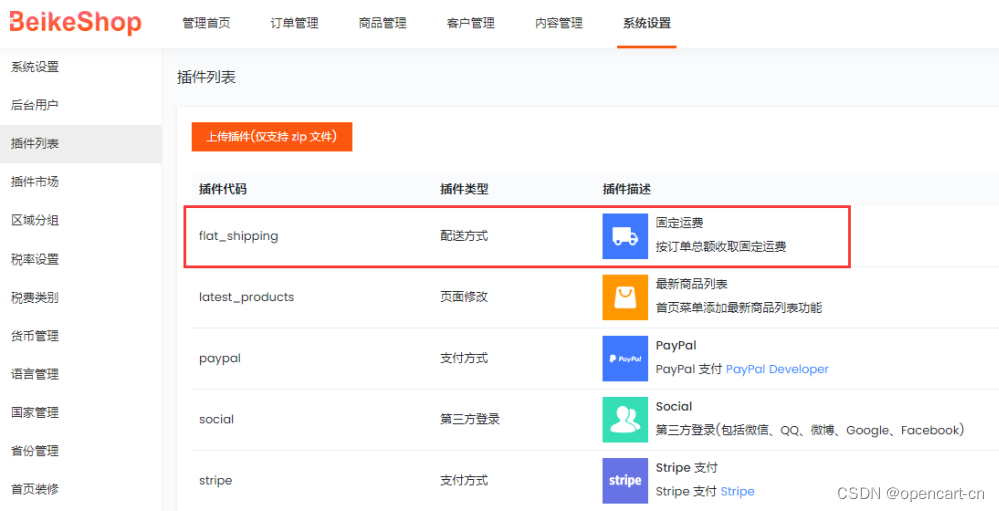Click the 插件描述 column header
The height and width of the screenshot is (511, 999).
[x=627, y=189]
